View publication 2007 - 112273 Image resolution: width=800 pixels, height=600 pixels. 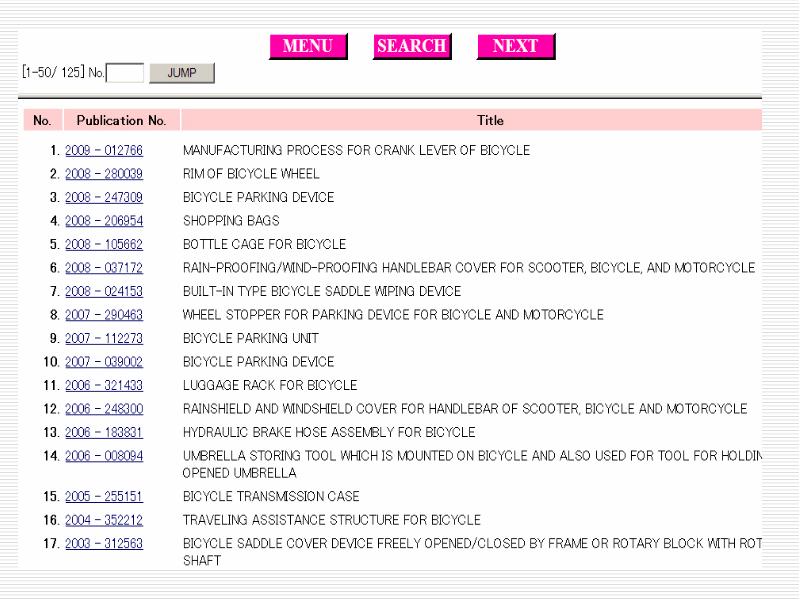click(x=103, y=339)
